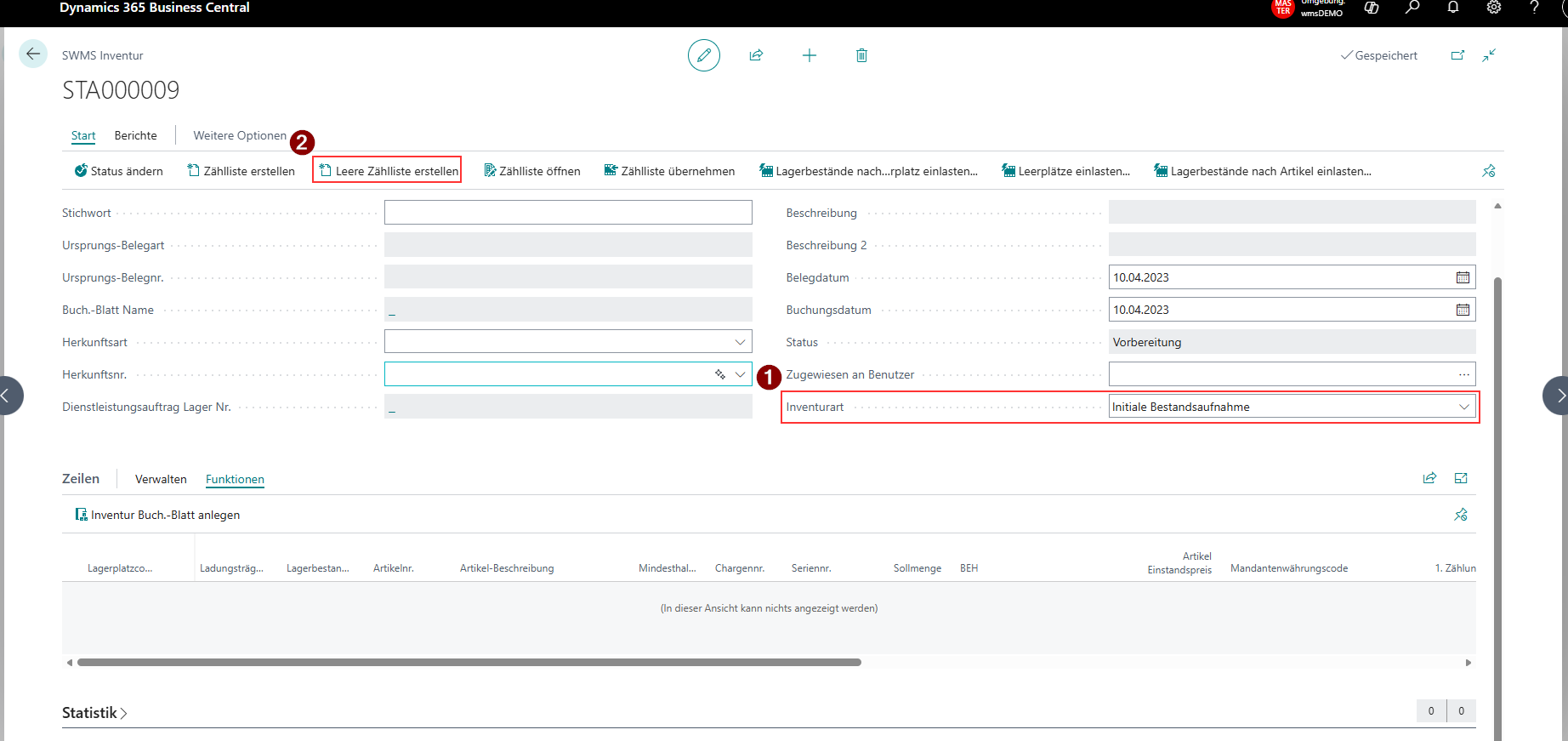1568x741 pixels.
Task: Open page in new window icon
Action: pyautogui.click(x=1457, y=55)
